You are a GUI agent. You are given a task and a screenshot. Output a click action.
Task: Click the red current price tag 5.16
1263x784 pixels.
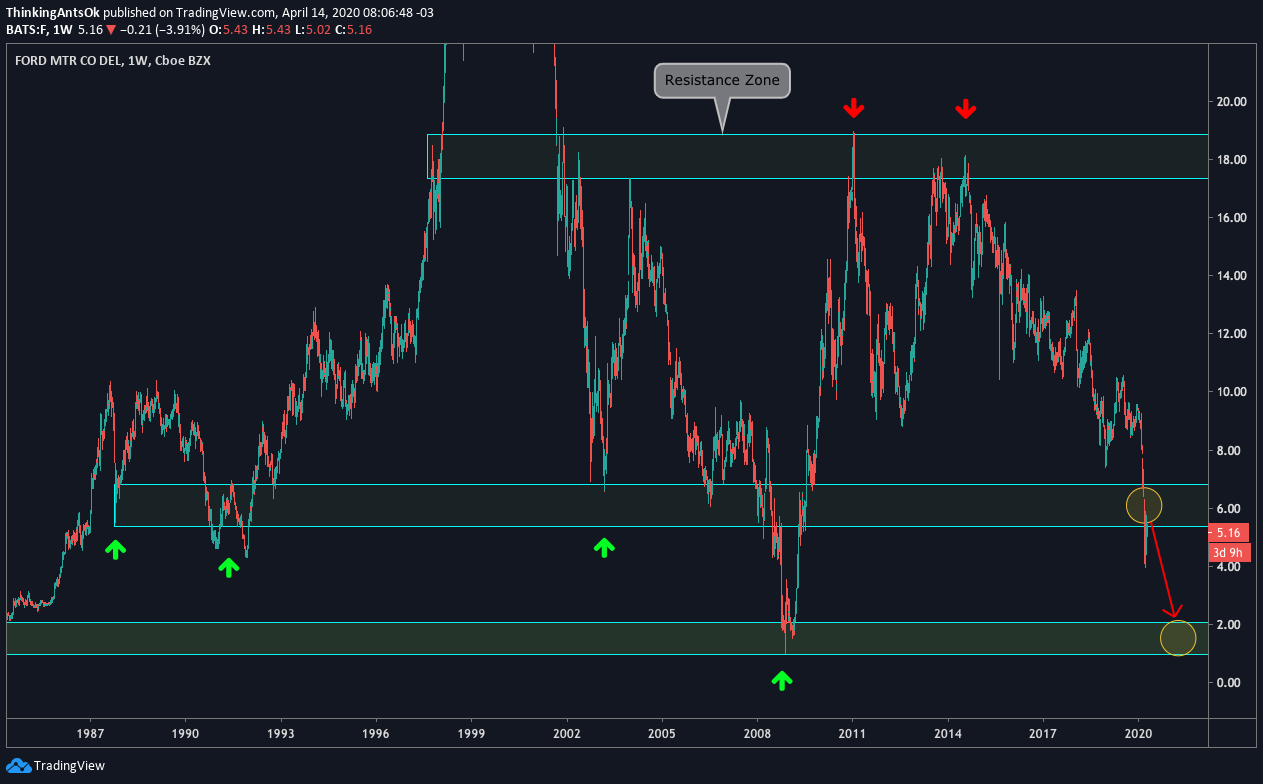pos(1226,533)
